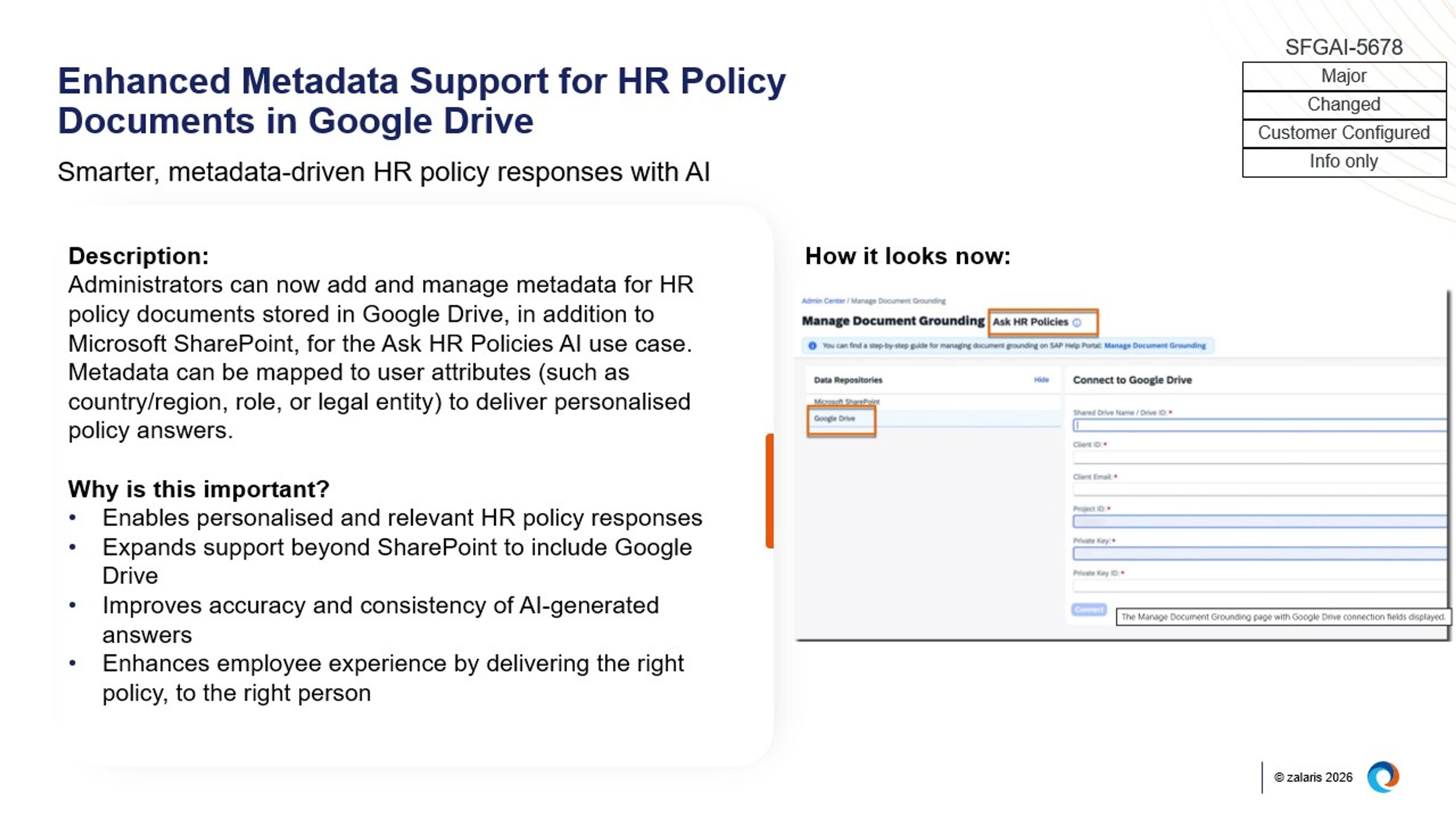Click the Why is this important heading
This screenshot has height=819, width=1456.
point(198,490)
